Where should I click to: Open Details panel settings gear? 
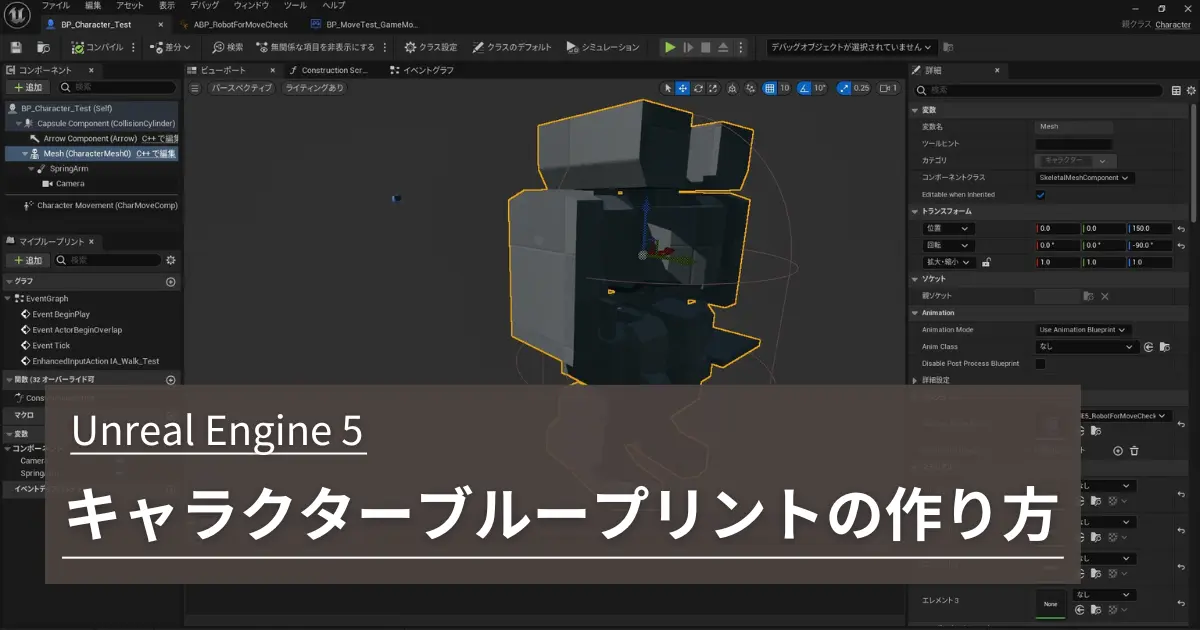(x=1189, y=92)
